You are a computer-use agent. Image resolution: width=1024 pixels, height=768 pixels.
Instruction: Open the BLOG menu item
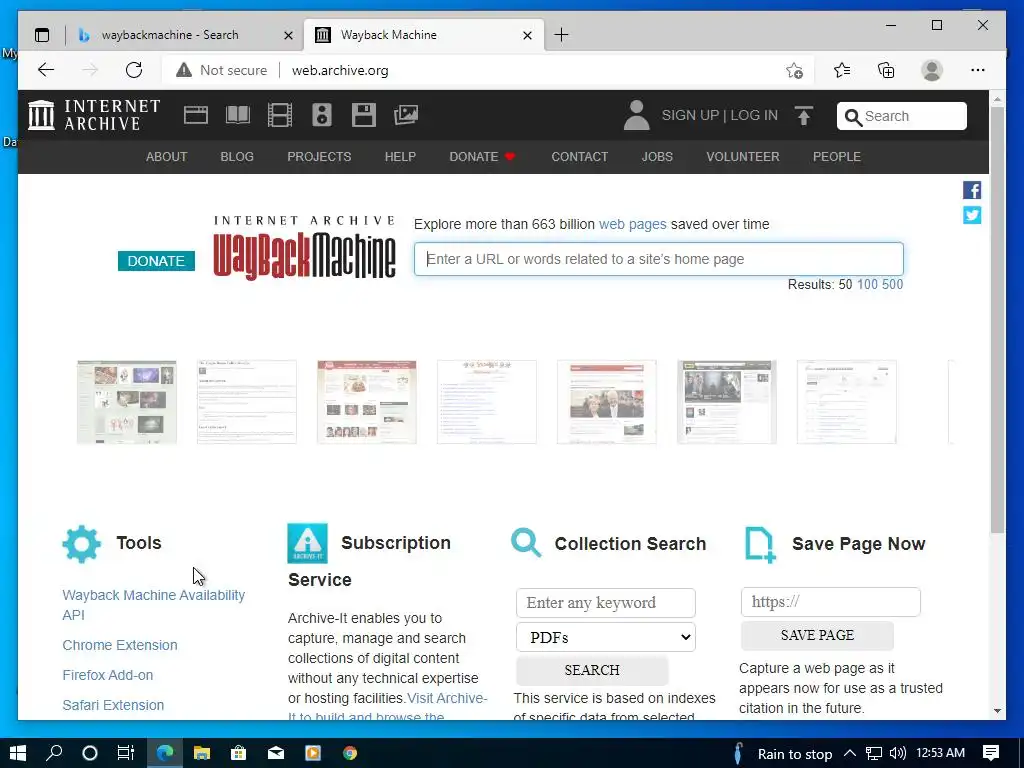pos(237,157)
